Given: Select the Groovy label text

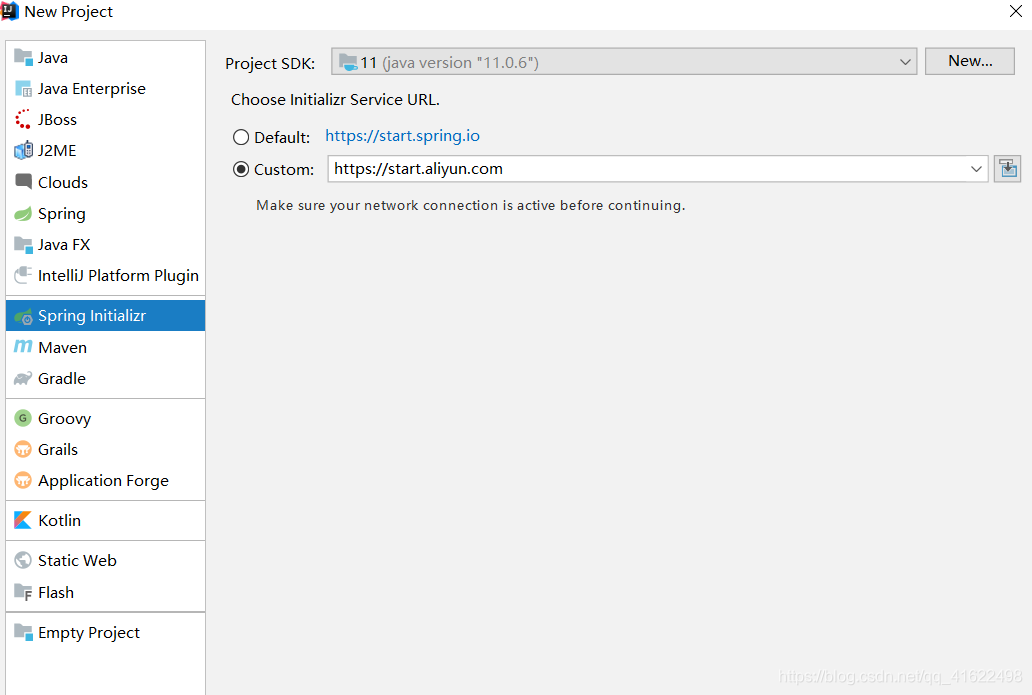Looking at the screenshot, I should pos(64,419).
